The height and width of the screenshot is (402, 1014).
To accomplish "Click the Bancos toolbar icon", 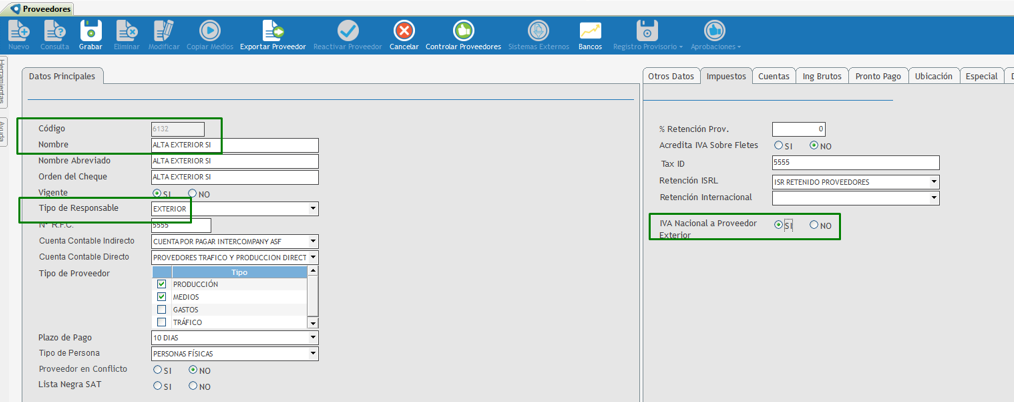I will click(590, 32).
